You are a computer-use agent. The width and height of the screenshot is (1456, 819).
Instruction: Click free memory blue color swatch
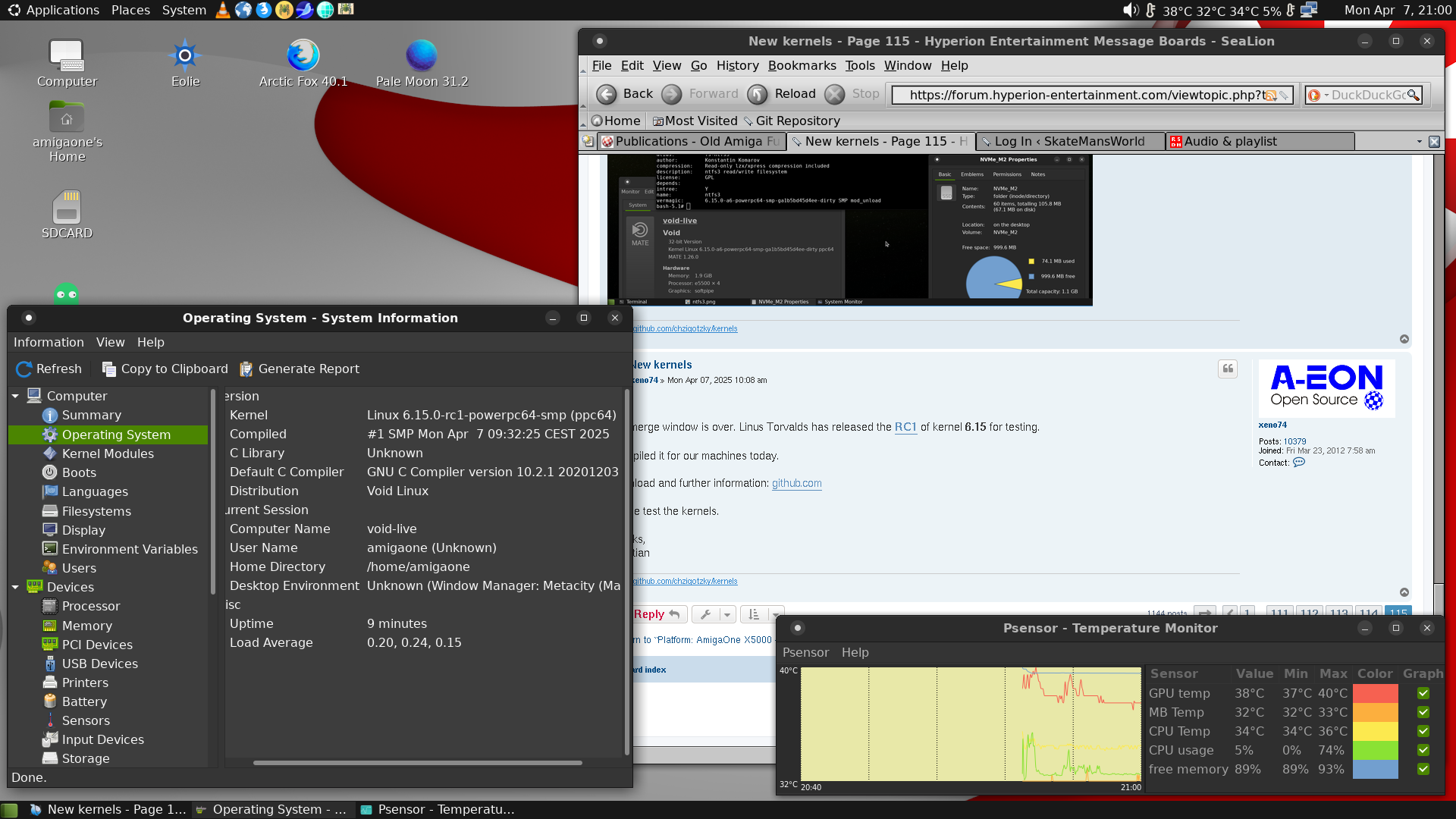[1375, 769]
